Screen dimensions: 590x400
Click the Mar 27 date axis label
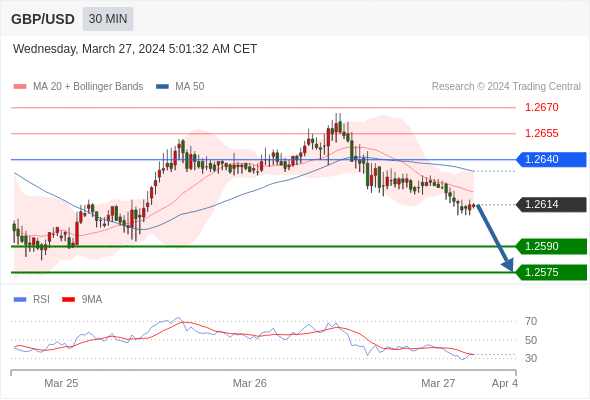coord(438,383)
